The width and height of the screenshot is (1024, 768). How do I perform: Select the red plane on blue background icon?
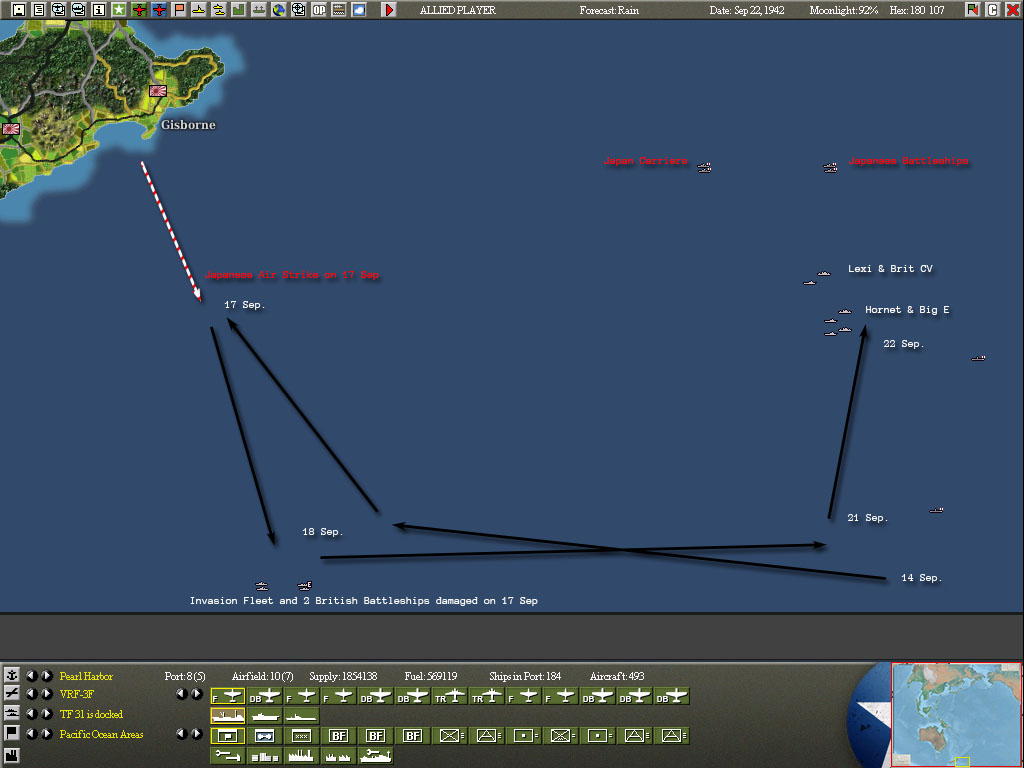159,10
